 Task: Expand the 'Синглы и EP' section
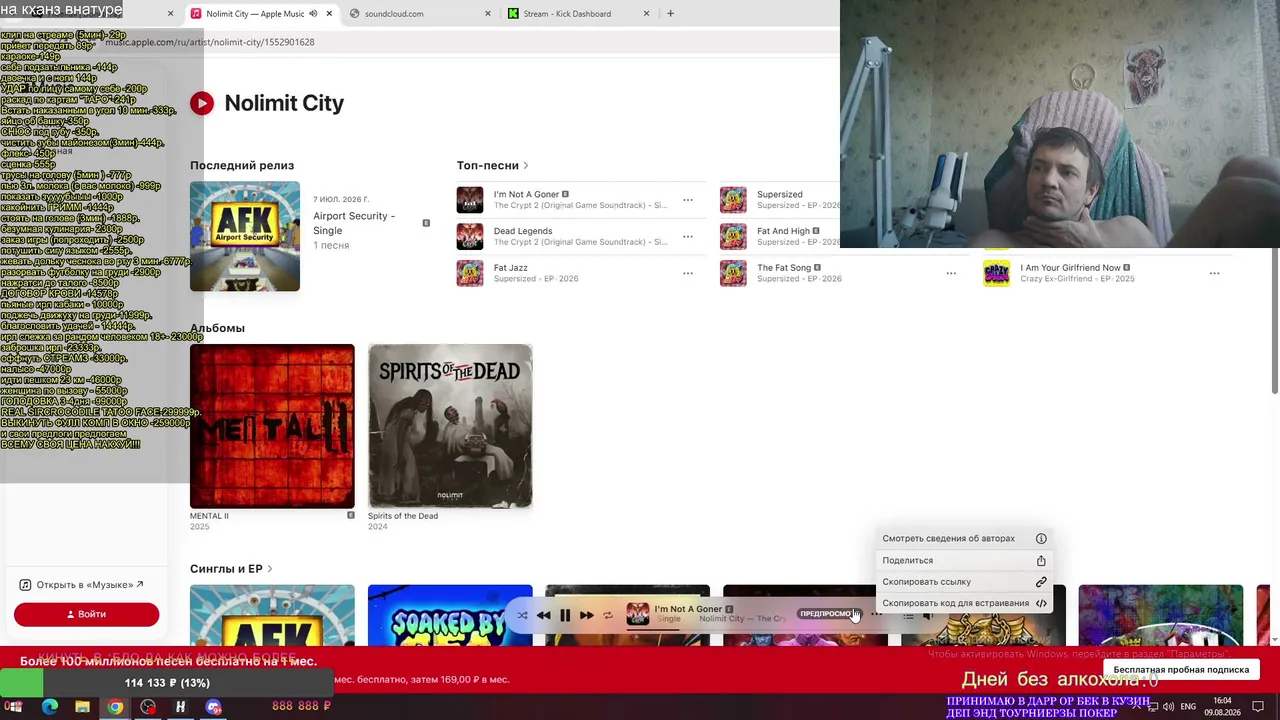tap(231, 569)
